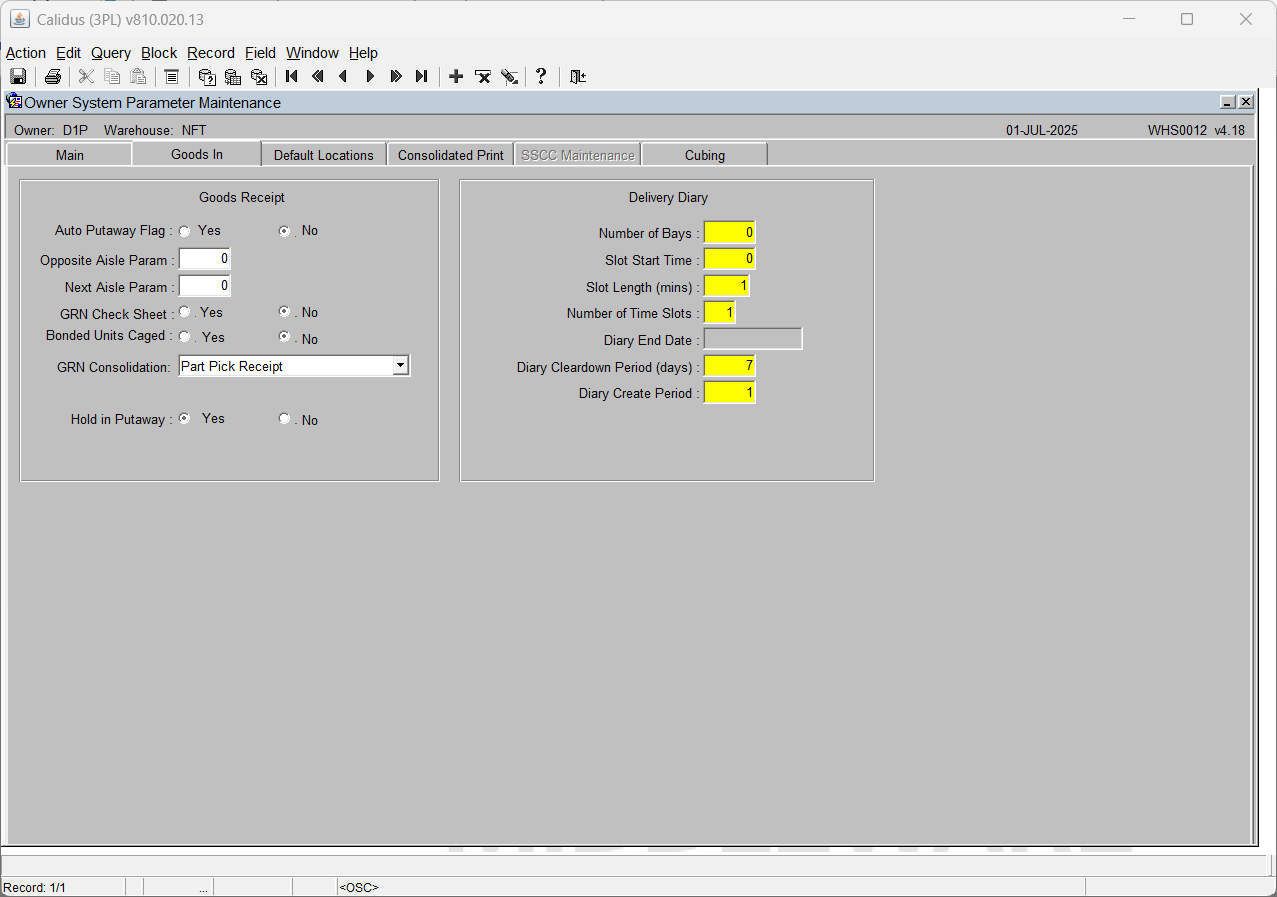Open the Help menu
The width and height of the screenshot is (1277, 897).
point(363,53)
